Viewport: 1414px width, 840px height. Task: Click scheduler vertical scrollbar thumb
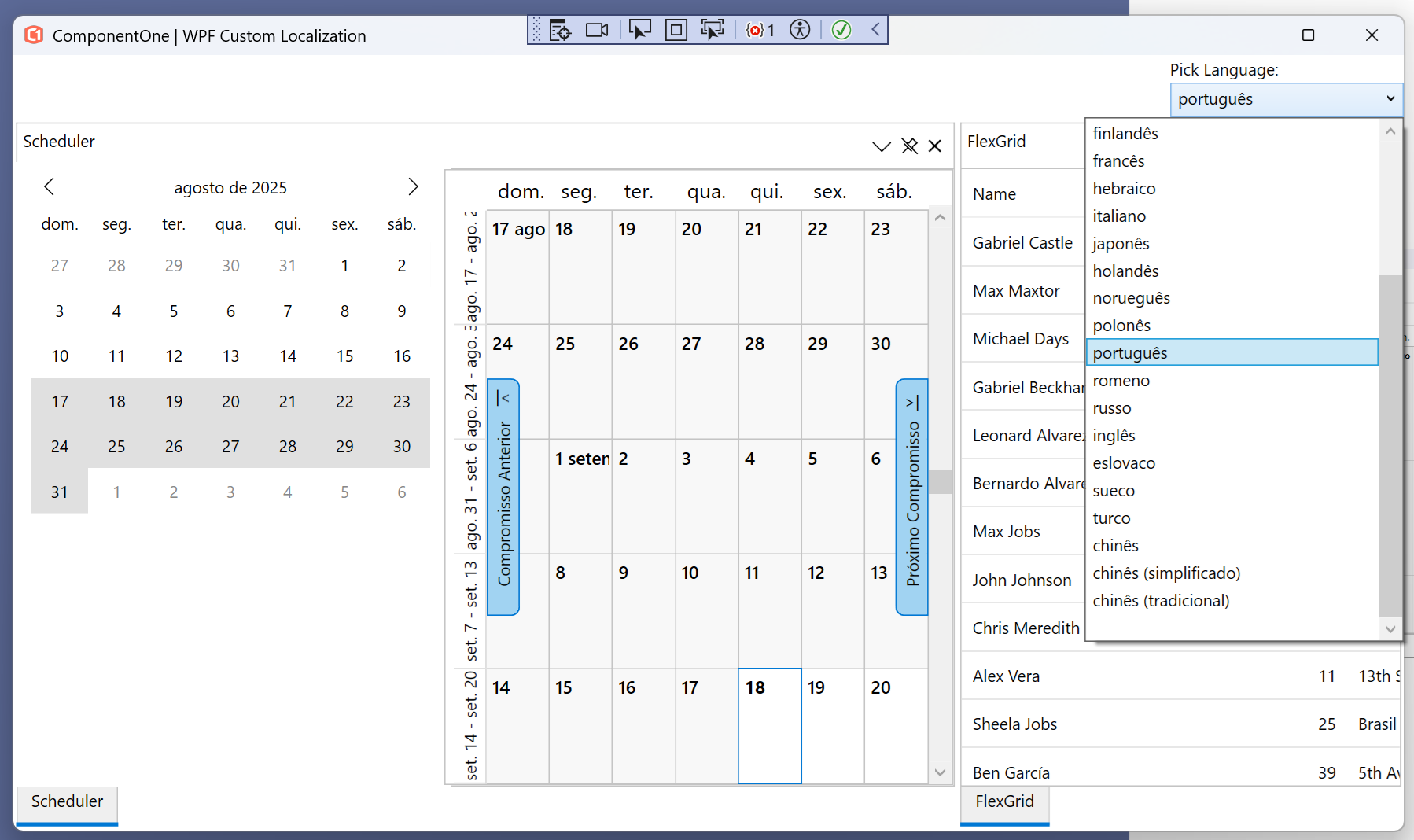[x=941, y=481]
